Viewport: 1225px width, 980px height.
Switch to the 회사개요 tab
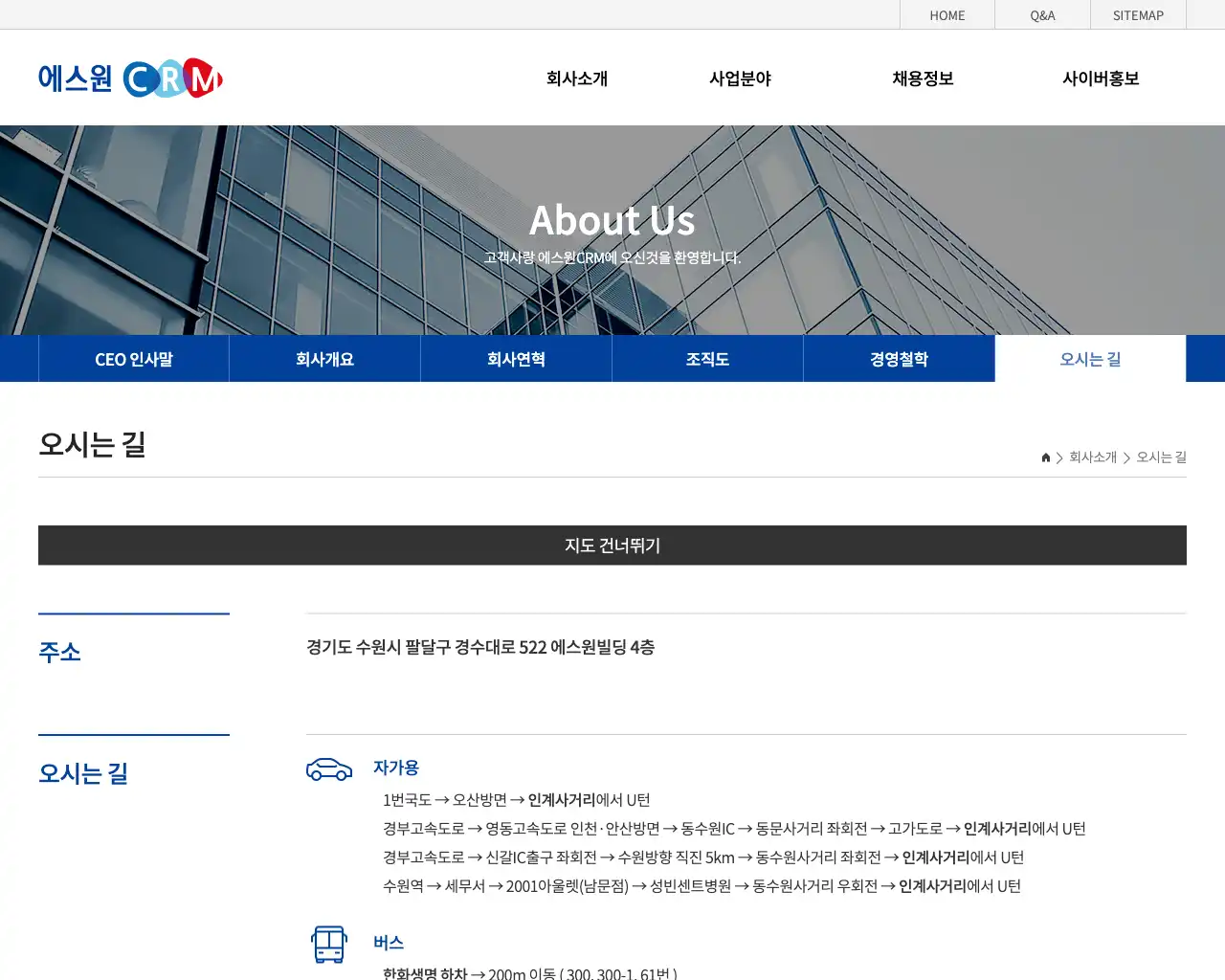pyautogui.click(x=324, y=359)
